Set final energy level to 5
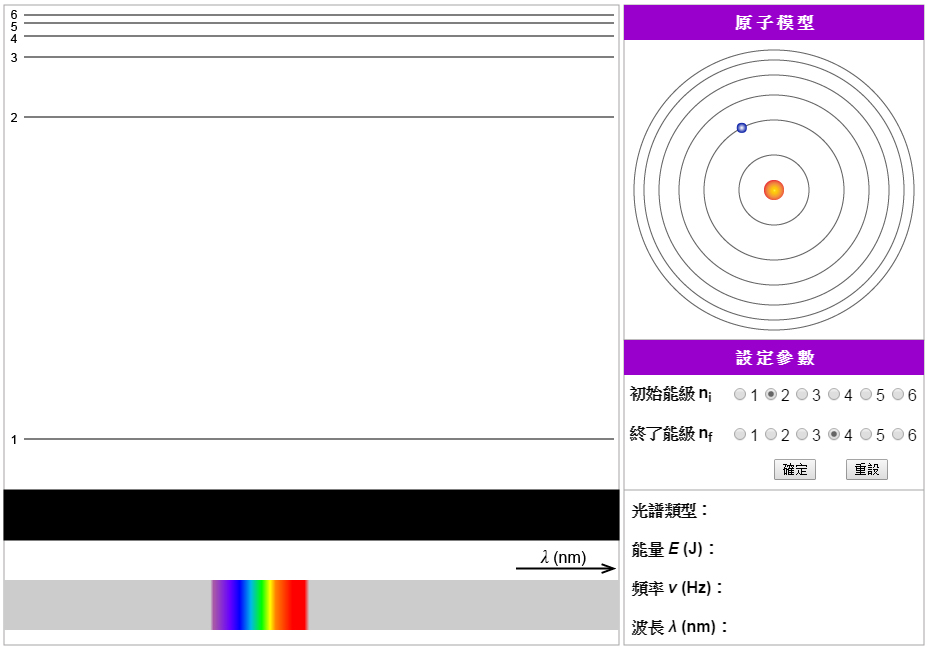The image size is (930, 650). 866,435
